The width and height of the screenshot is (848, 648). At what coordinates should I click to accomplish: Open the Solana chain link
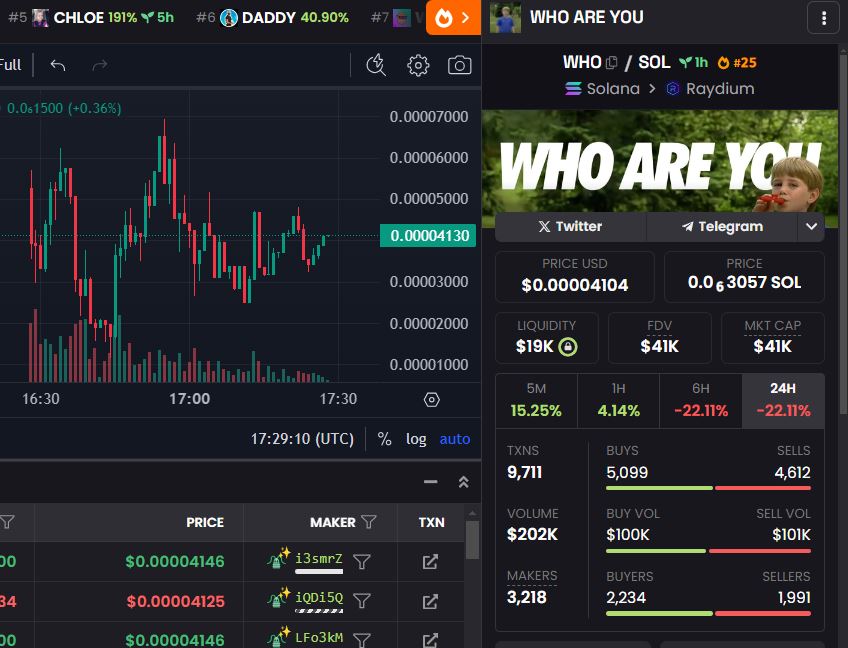602,89
